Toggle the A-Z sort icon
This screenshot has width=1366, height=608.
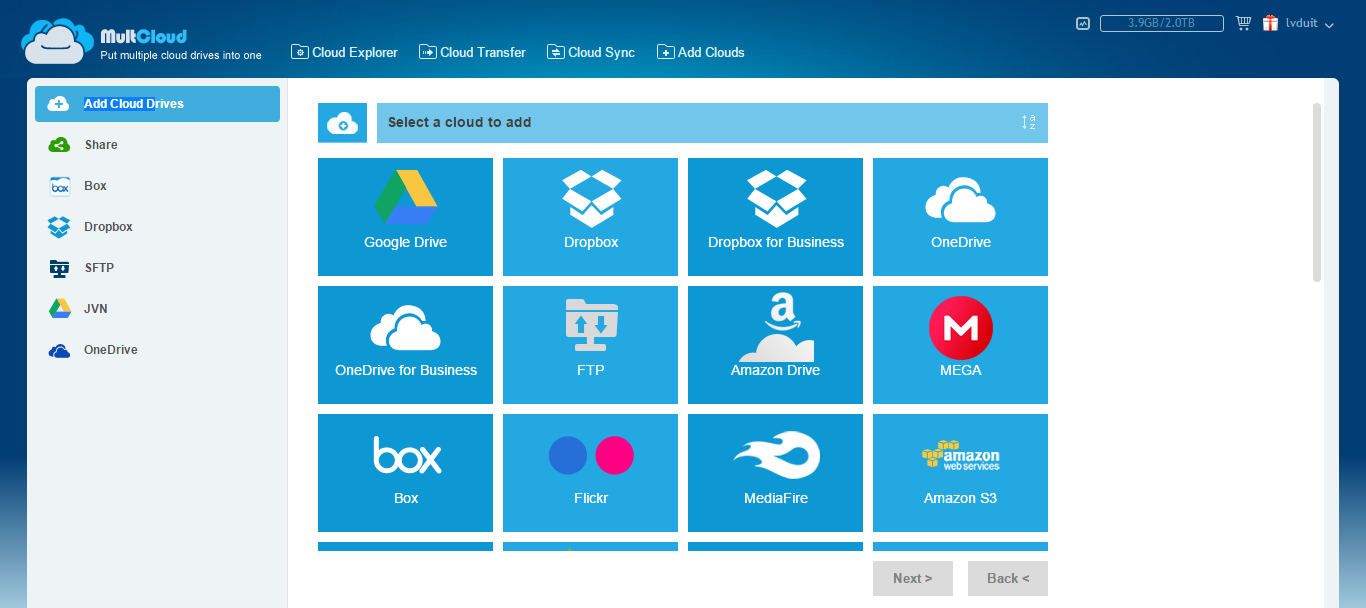1028,122
